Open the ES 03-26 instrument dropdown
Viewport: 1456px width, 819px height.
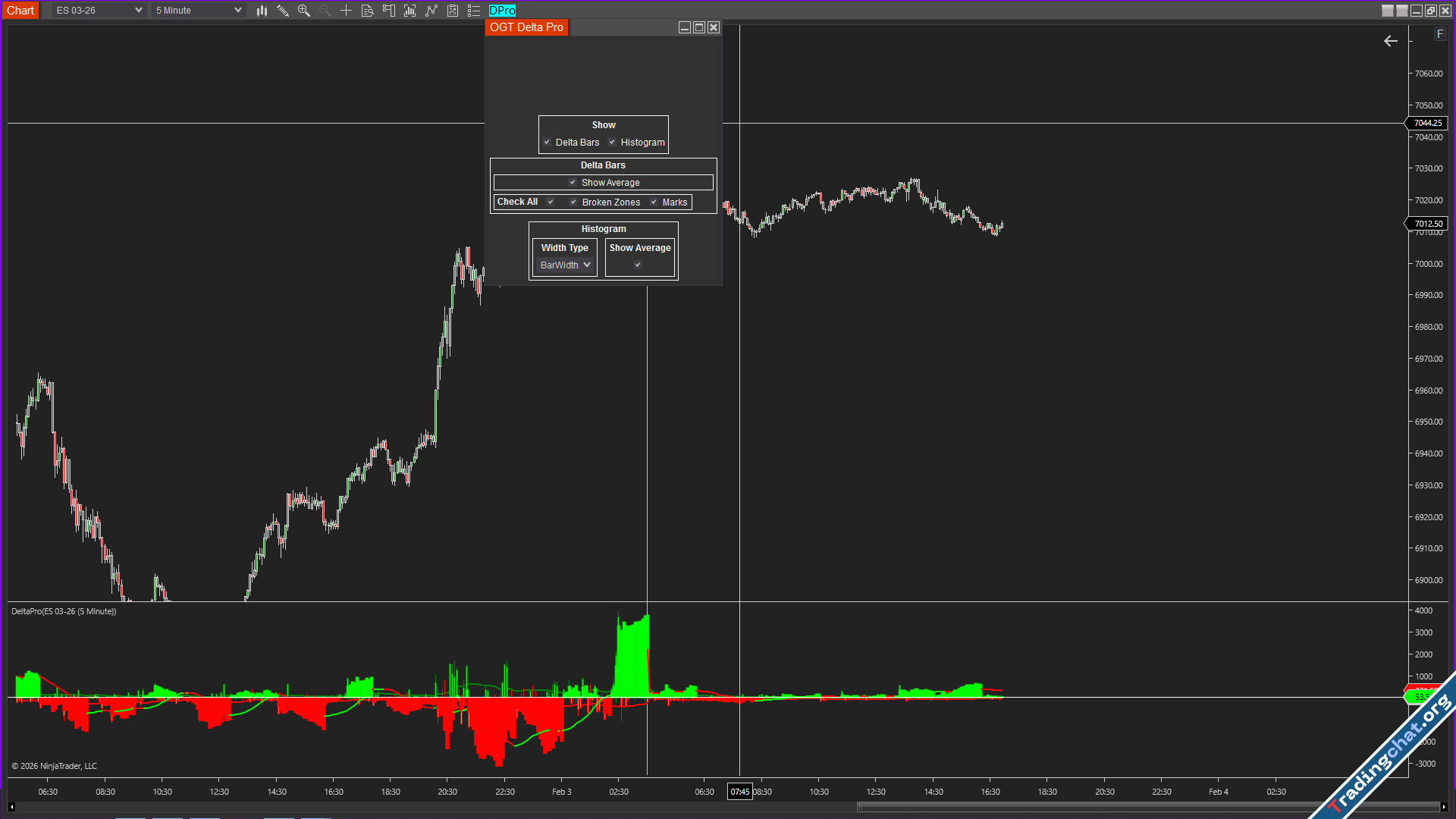99,11
